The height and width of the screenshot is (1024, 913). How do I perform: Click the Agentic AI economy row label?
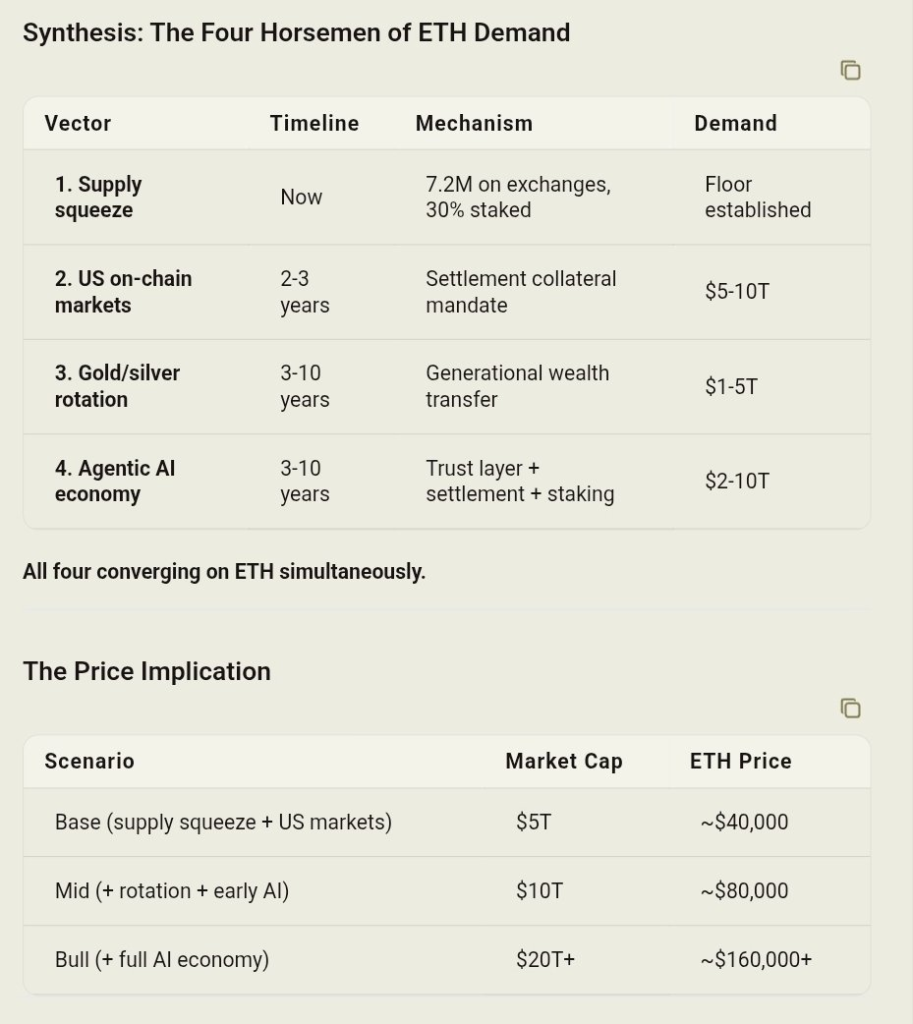point(115,481)
